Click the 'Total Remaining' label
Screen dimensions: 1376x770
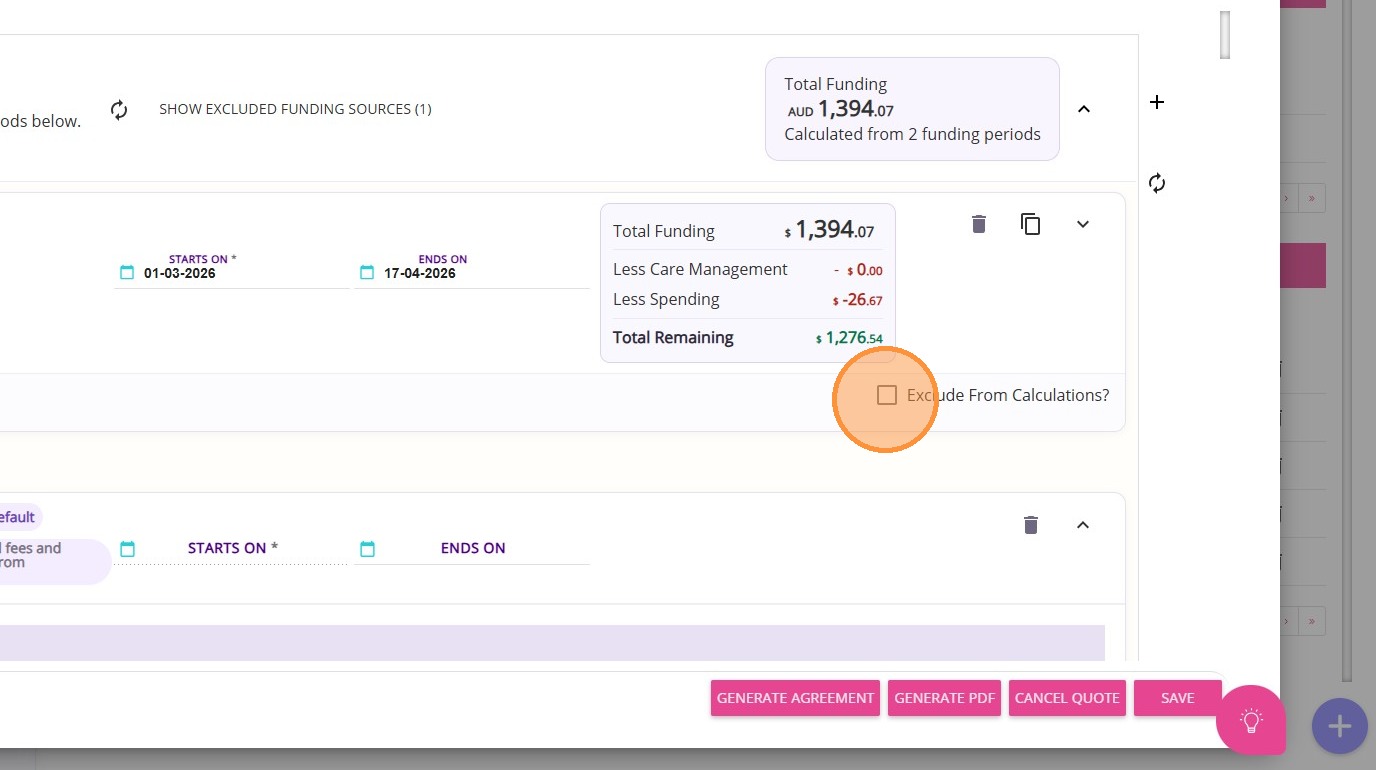pos(673,337)
